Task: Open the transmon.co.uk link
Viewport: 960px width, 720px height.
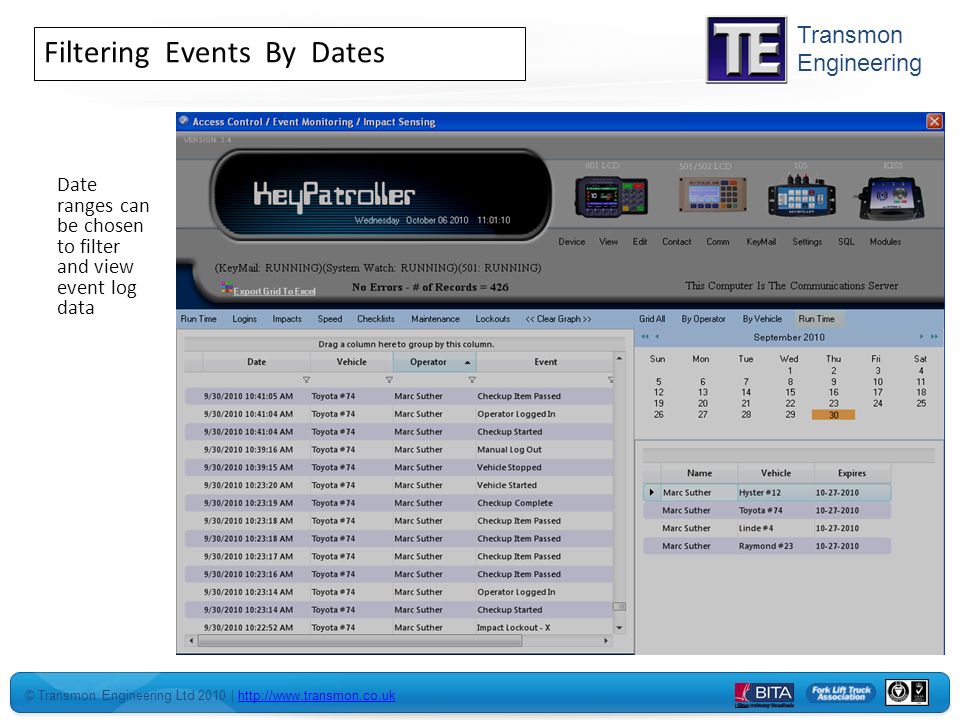Action: 317,696
